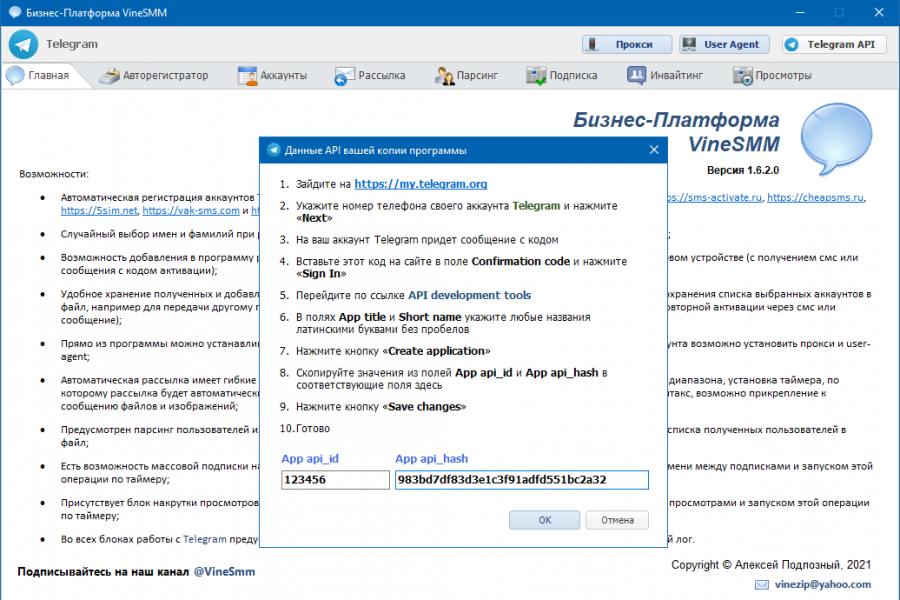Open the @VineSmm channel link
Screen dimensions: 900x600
[224, 572]
